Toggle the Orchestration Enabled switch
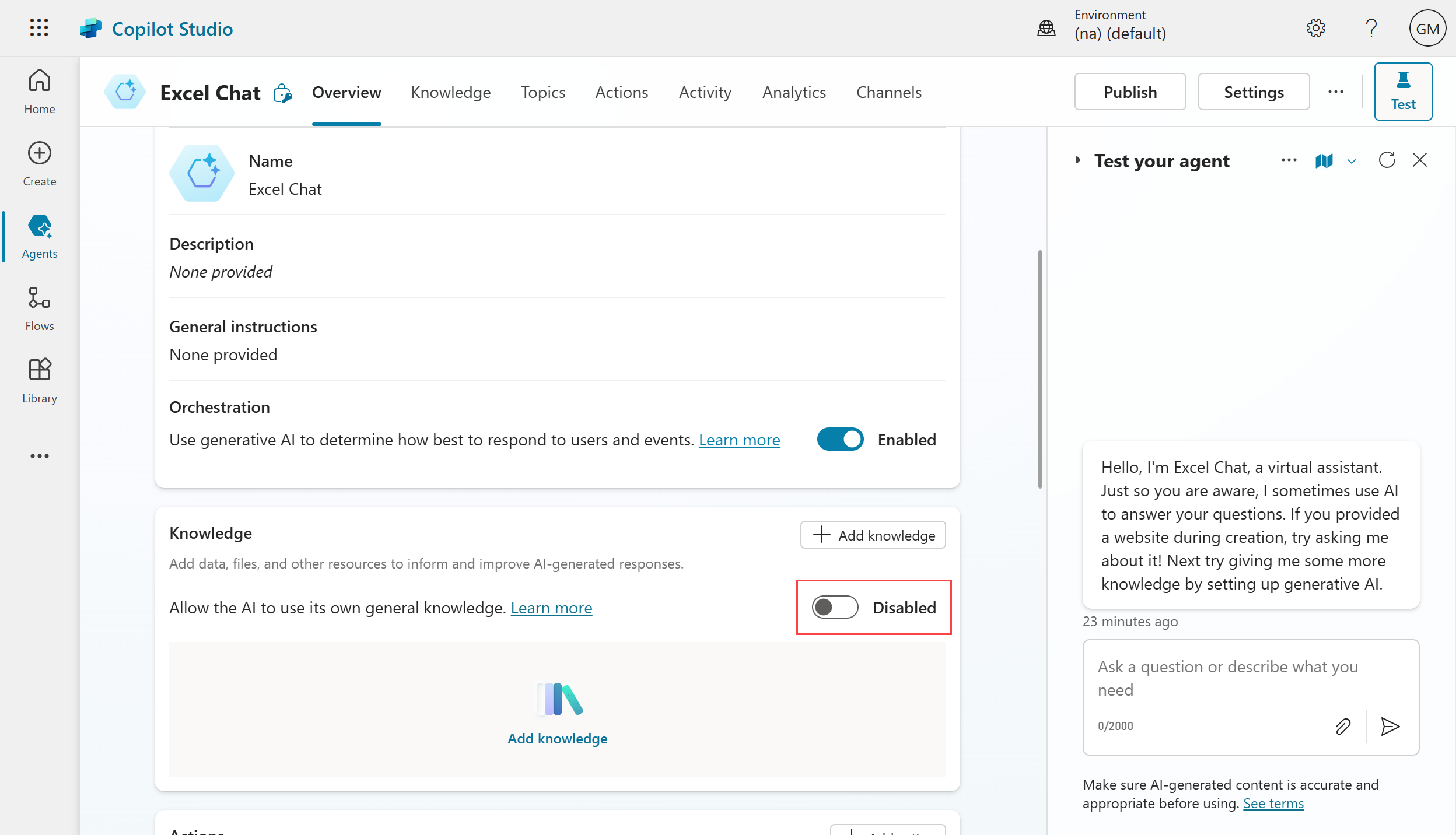Screen dimensions: 1456x835 pos(840,440)
